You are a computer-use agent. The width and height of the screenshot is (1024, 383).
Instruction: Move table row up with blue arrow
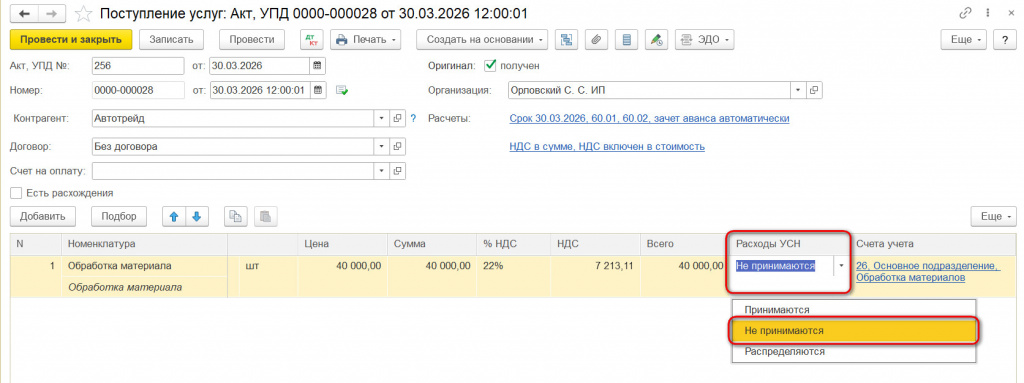174,216
